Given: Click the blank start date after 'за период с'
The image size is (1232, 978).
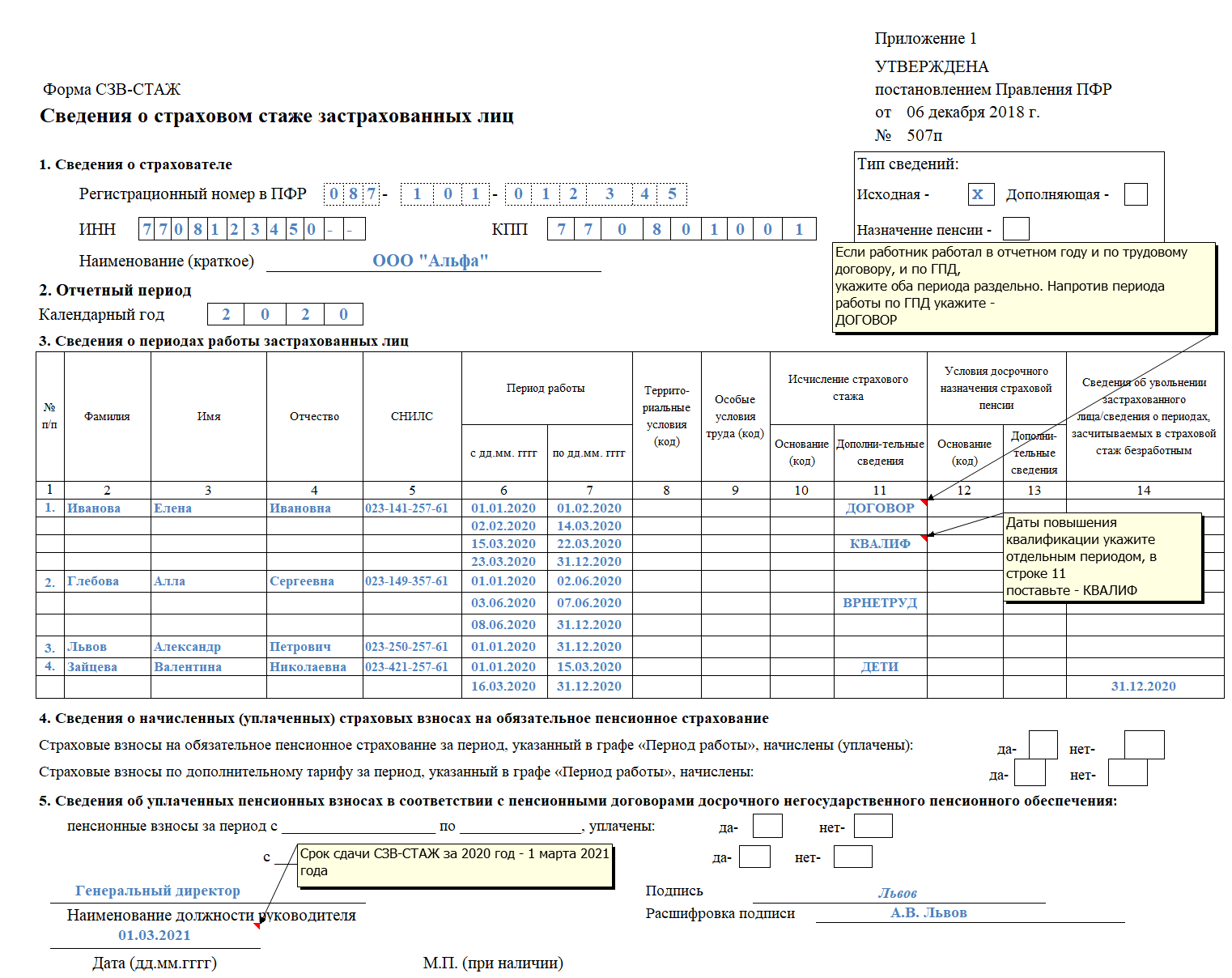Looking at the screenshot, I should (x=359, y=826).
